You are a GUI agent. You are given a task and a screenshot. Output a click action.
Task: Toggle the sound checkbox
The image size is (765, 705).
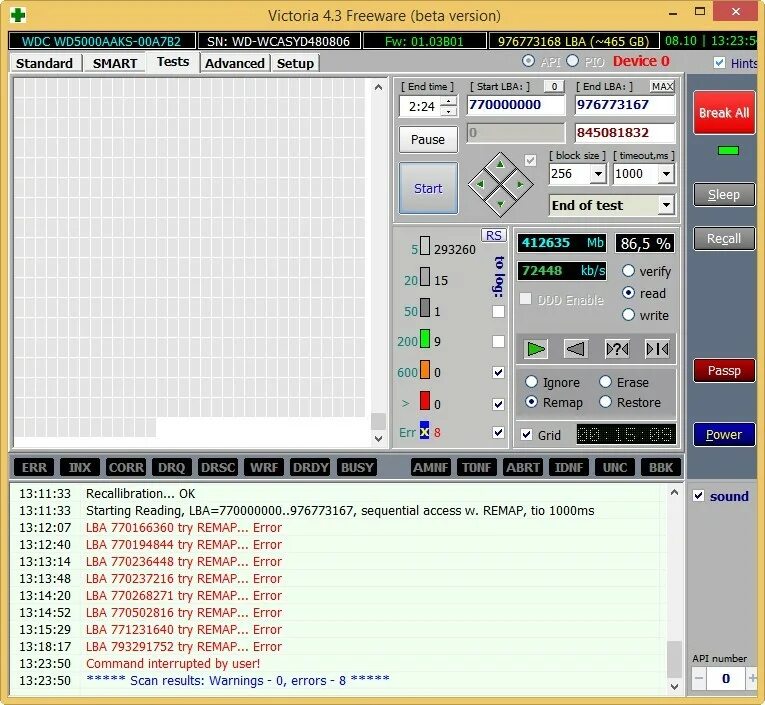(699, 496)
